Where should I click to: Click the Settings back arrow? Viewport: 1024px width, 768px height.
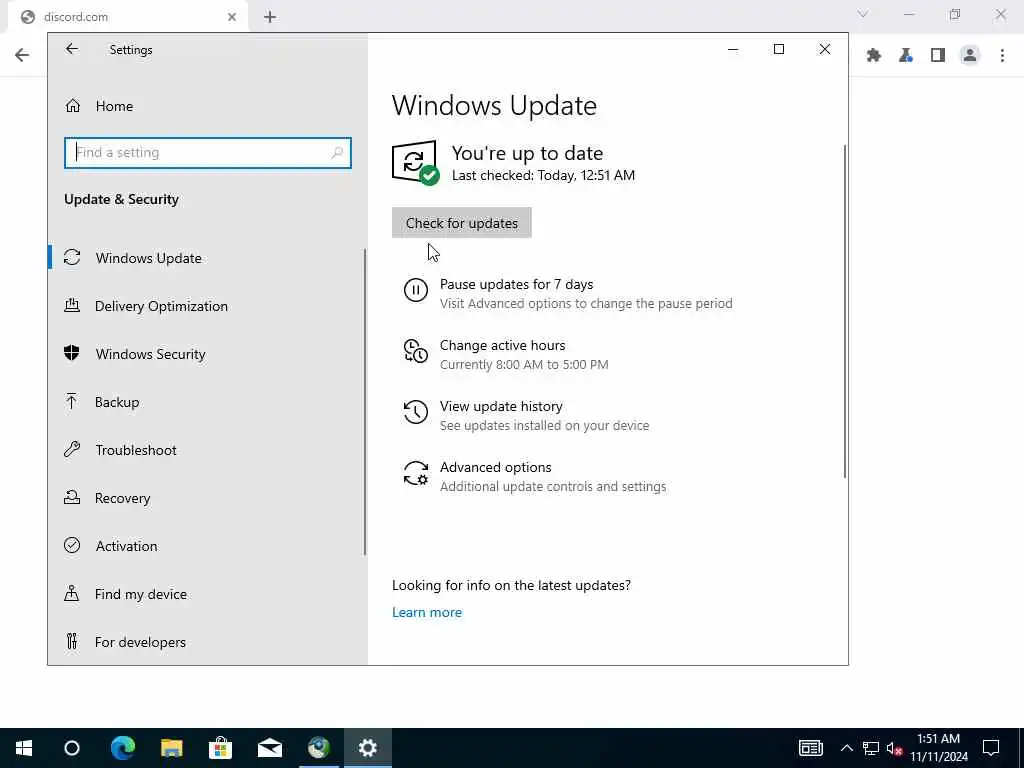[x=72, y=49]
